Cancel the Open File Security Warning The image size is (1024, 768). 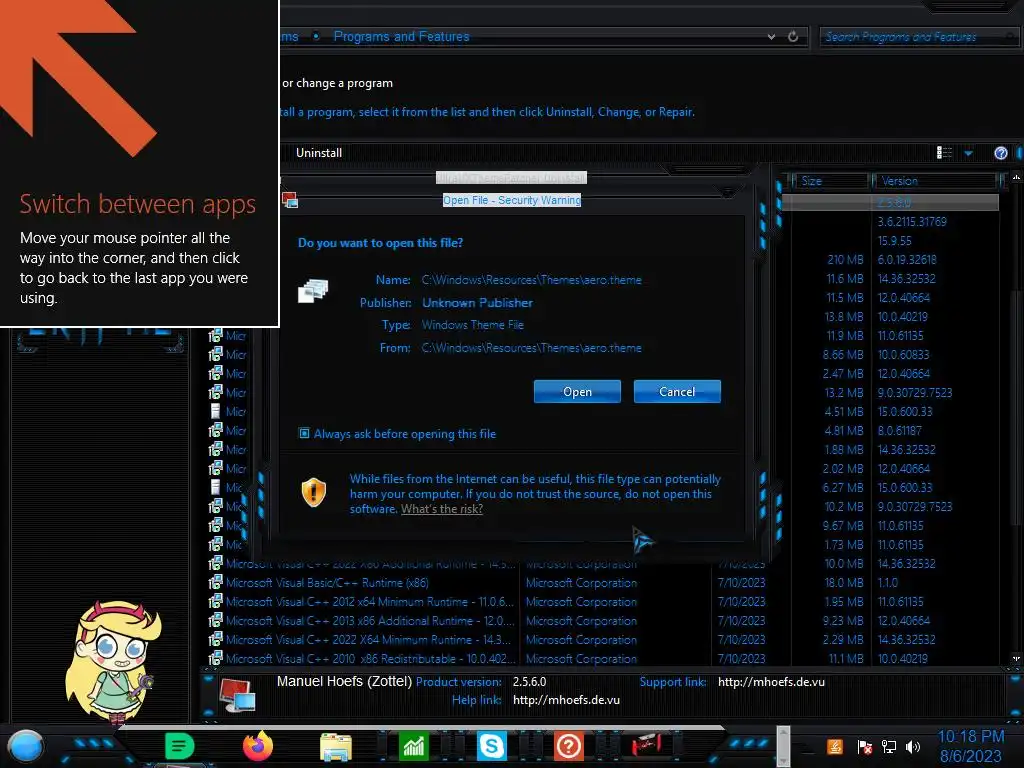(677, 392)
